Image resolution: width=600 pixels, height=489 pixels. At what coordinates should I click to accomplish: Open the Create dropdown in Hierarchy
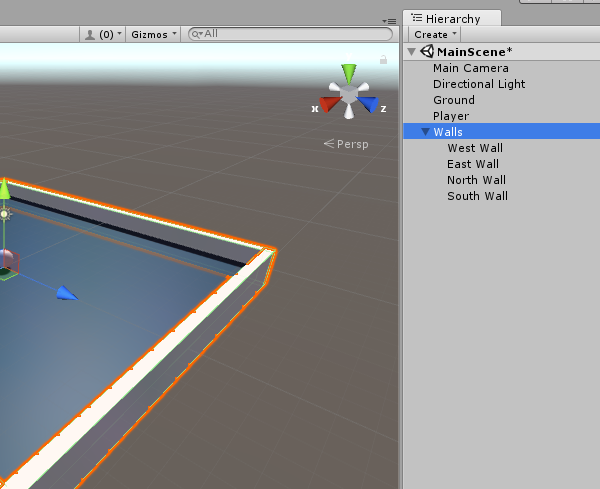coord(435,34)
